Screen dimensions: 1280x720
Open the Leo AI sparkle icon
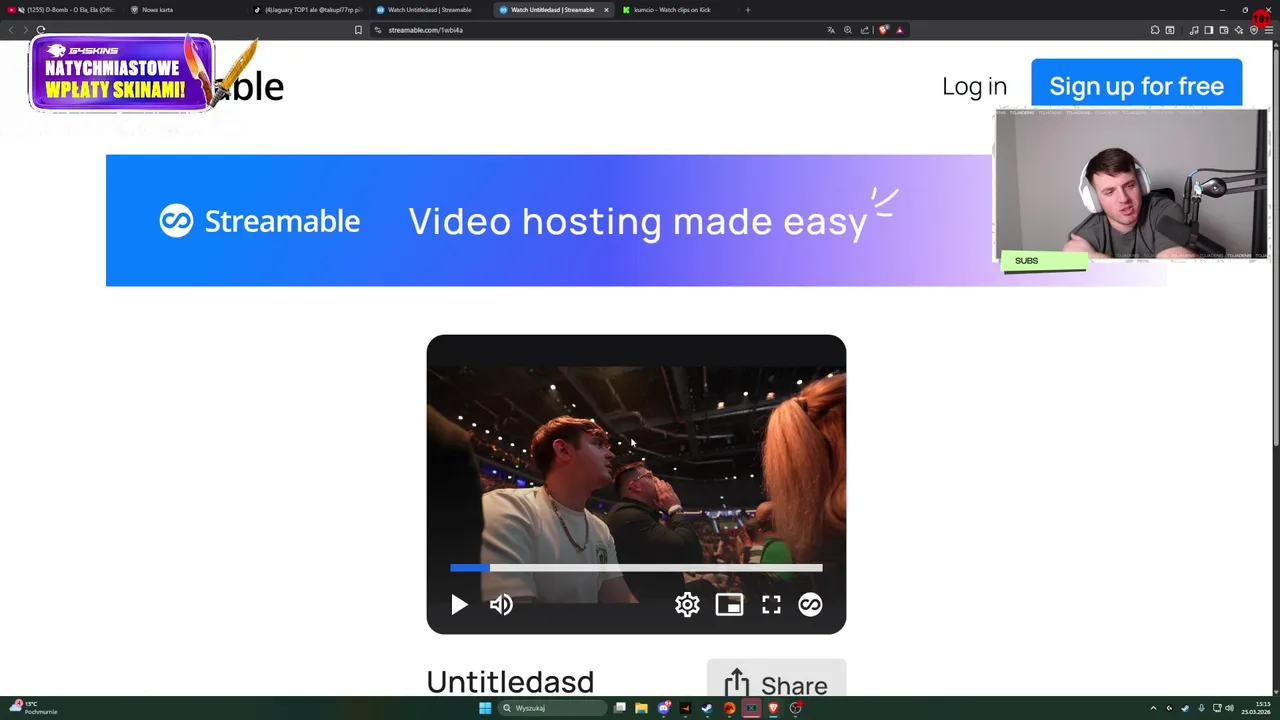(x=1239, y=30)
